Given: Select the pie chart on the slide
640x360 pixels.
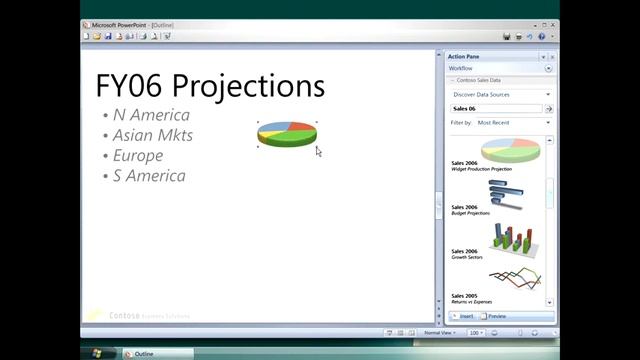Looking at the screenshot, I should [287, 134].
